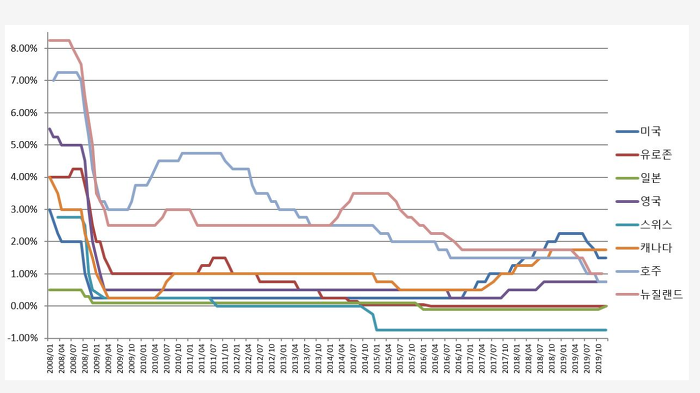Click the 4.00% y-axis label
Viewport: 700px width, 393px height.
24,177
